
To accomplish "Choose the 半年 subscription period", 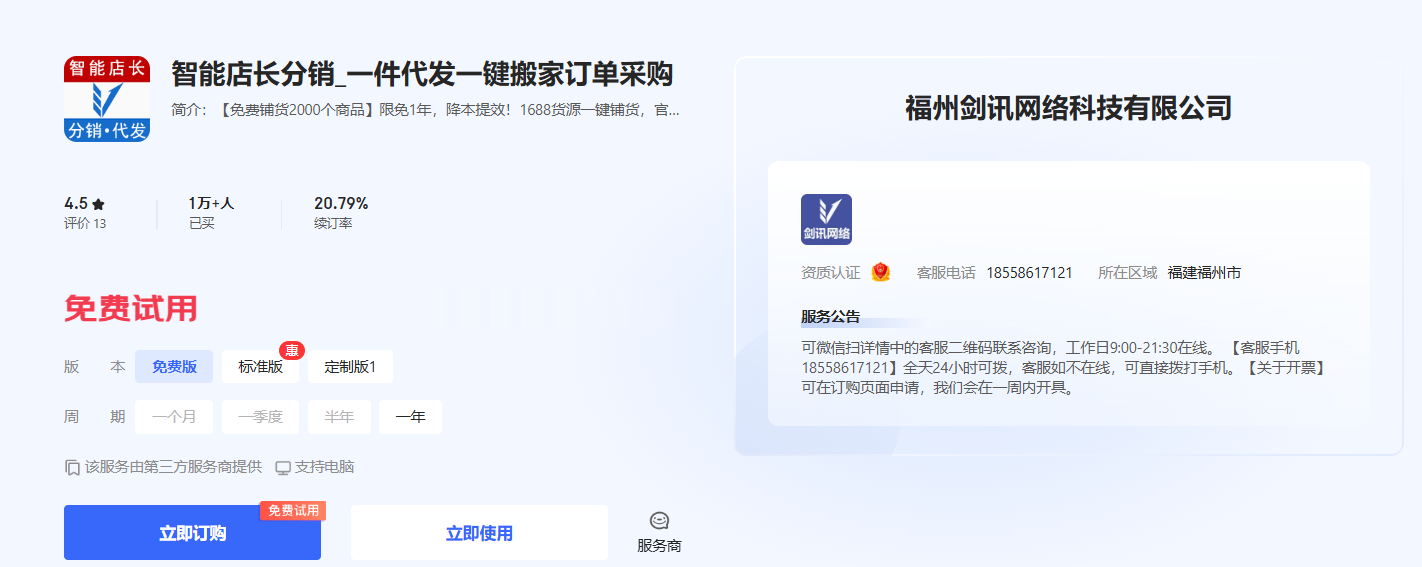I will (x=339, y=417).
